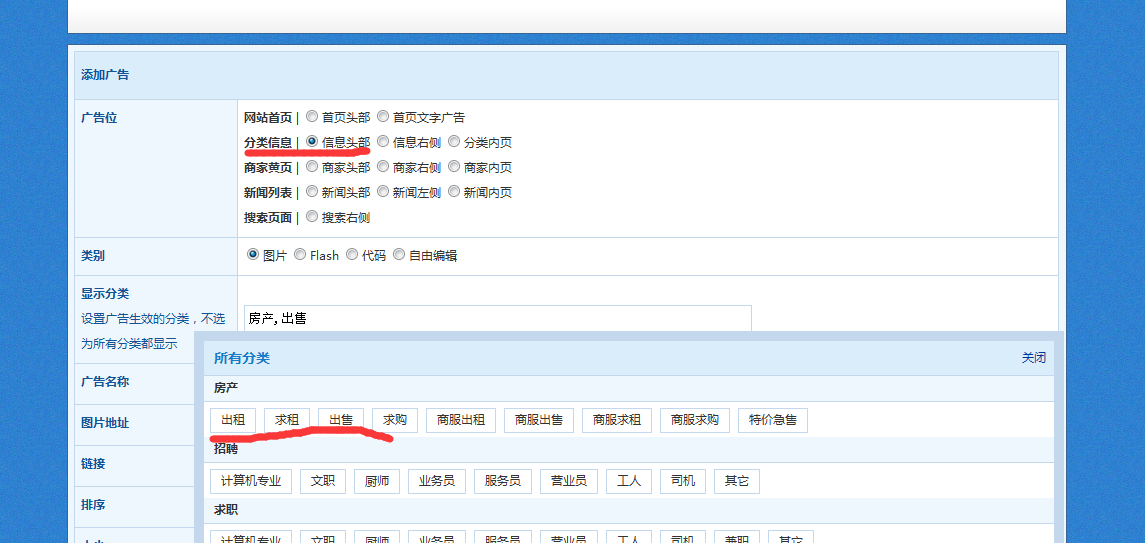Choose the 搜索右侧 radio button
Image resolution: width=1145 pixels, height=543 pixels.
coord(312,217)
